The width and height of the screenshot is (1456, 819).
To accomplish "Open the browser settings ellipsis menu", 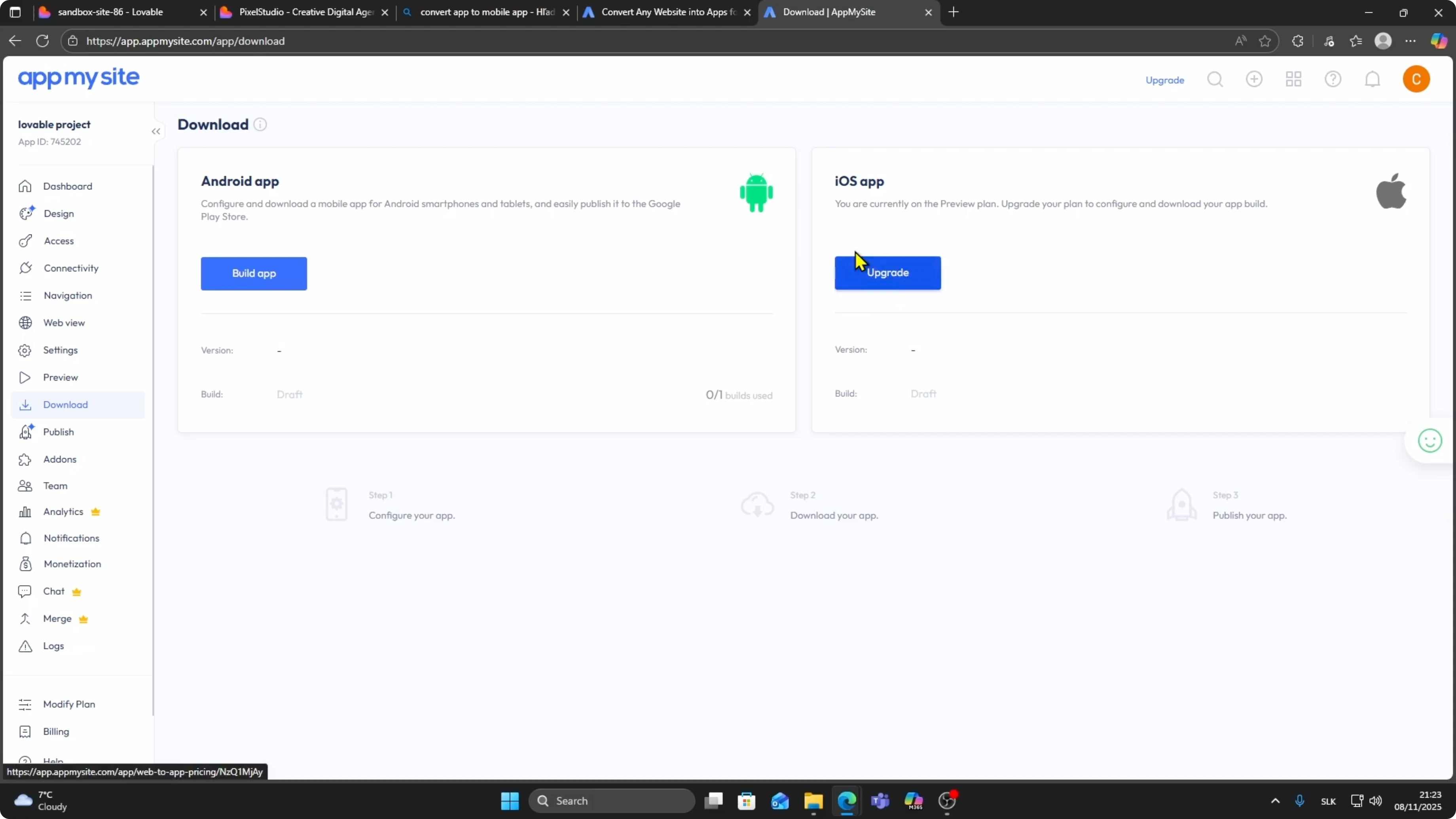I will click(x=1411, y=41).
